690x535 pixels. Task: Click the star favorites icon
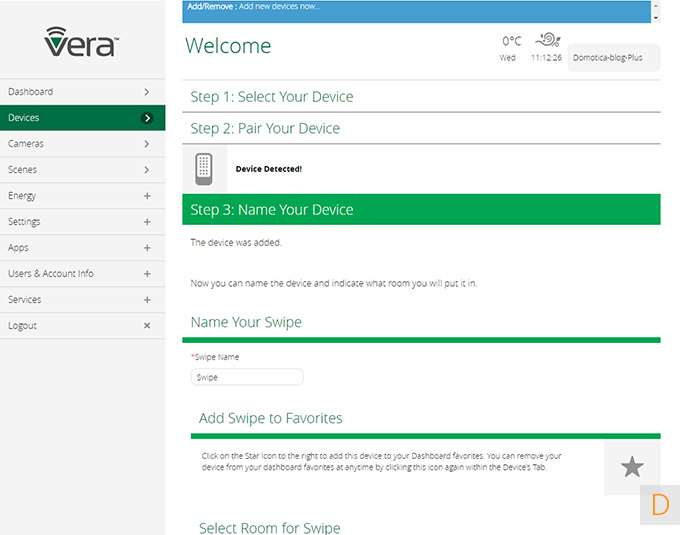(632, 467)
